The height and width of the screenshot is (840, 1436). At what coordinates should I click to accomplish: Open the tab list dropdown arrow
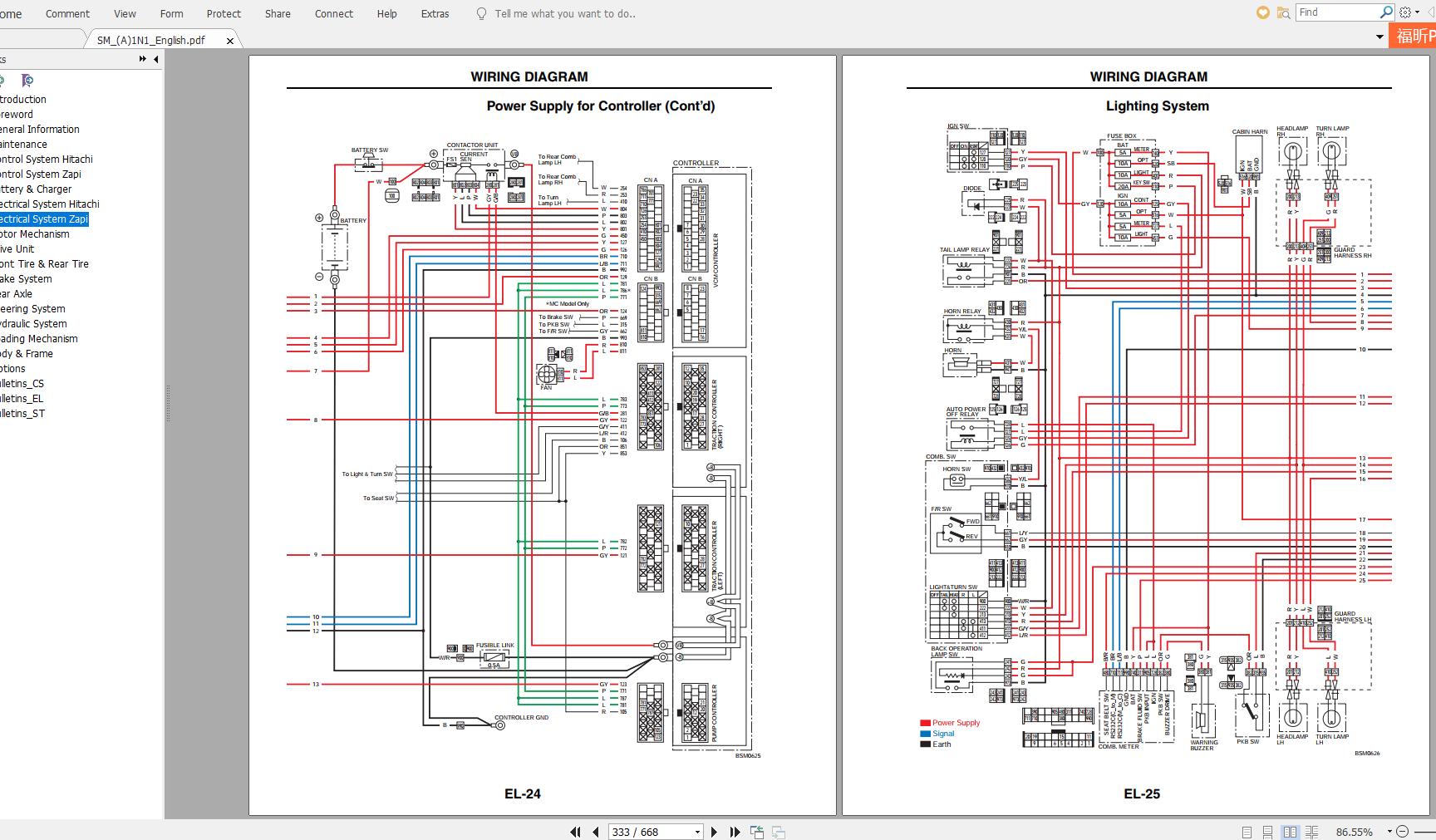point(1379,37)
